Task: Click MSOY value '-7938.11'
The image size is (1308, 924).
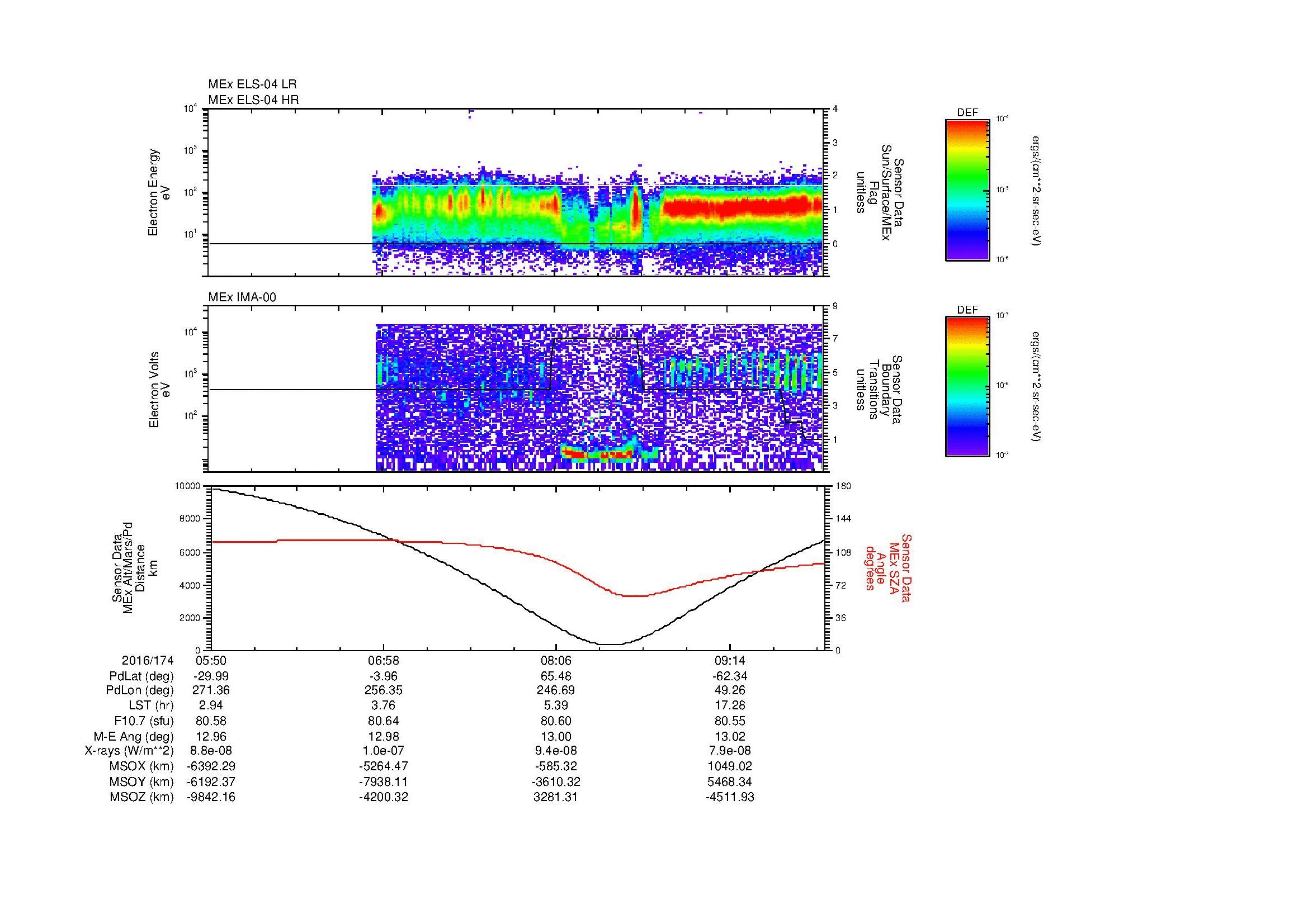Action: pos(384,781)
